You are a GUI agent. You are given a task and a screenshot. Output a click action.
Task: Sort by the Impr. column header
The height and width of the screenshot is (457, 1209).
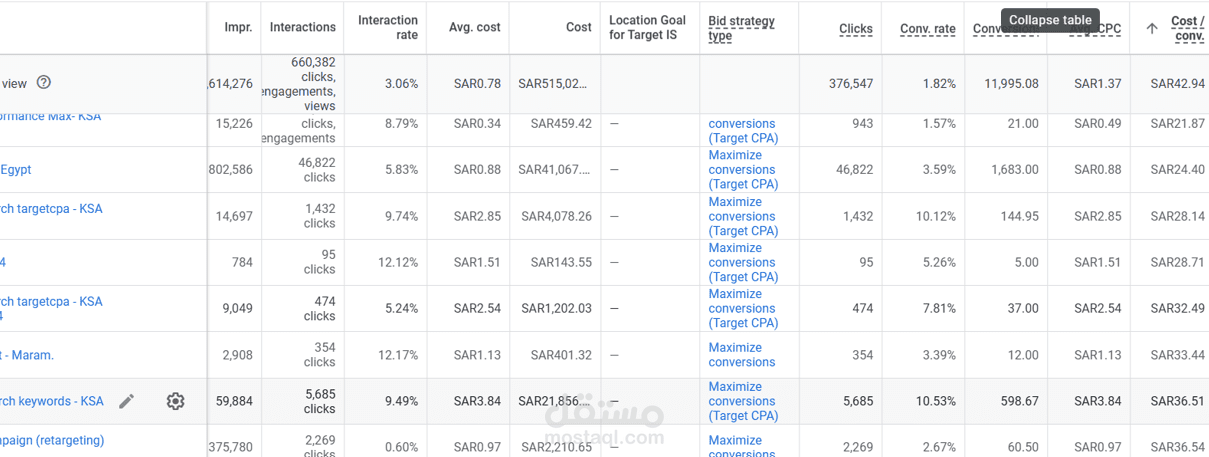coord(238,28)
